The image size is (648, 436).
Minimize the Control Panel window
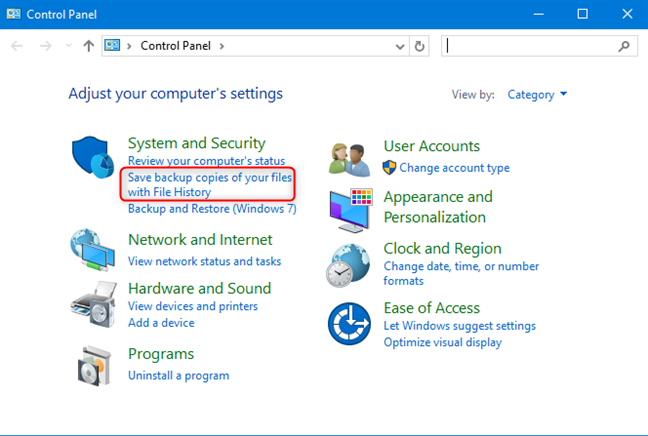coord(538,14)
